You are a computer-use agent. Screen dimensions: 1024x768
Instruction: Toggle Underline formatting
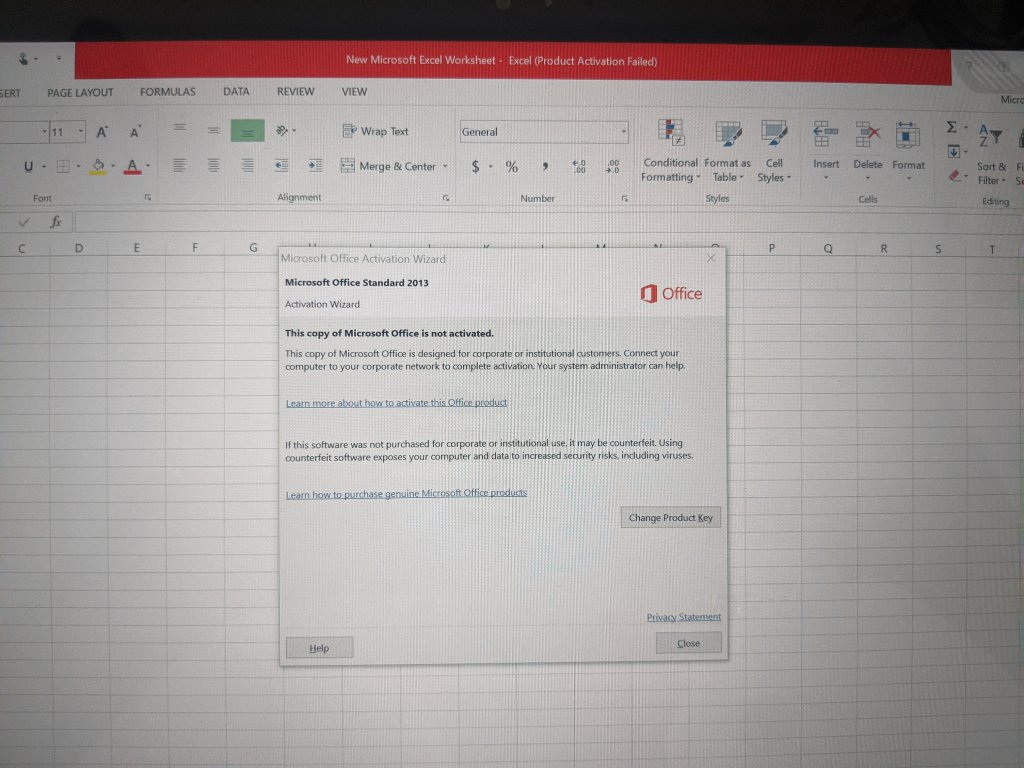28,167
